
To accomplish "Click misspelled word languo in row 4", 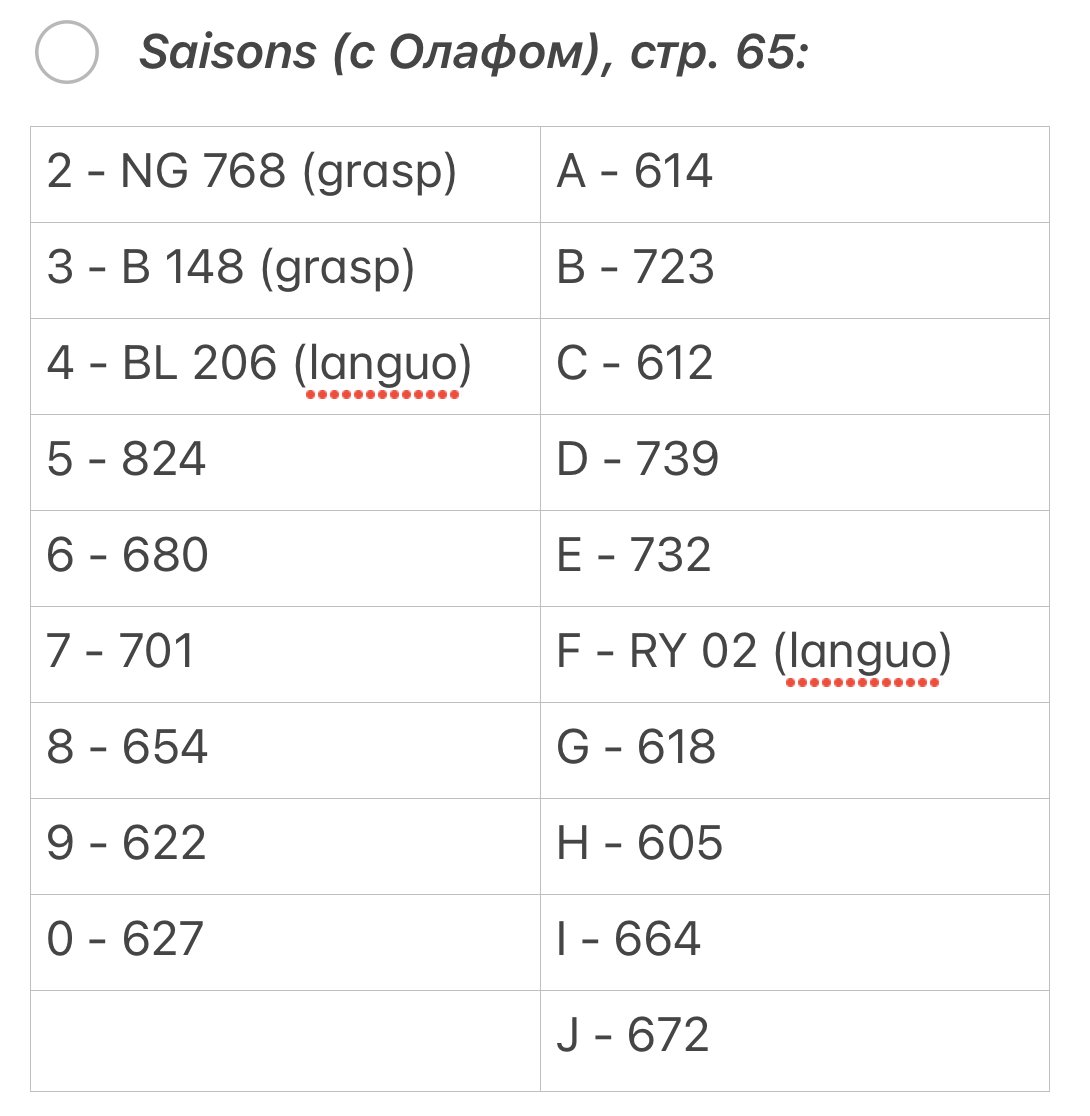I will click(382, 364).
